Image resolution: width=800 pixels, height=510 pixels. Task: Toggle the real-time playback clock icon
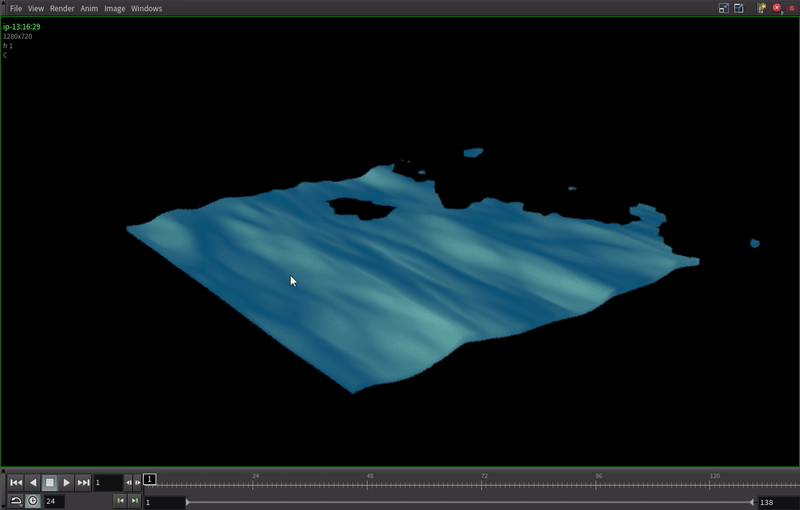(x=33, y=501)
